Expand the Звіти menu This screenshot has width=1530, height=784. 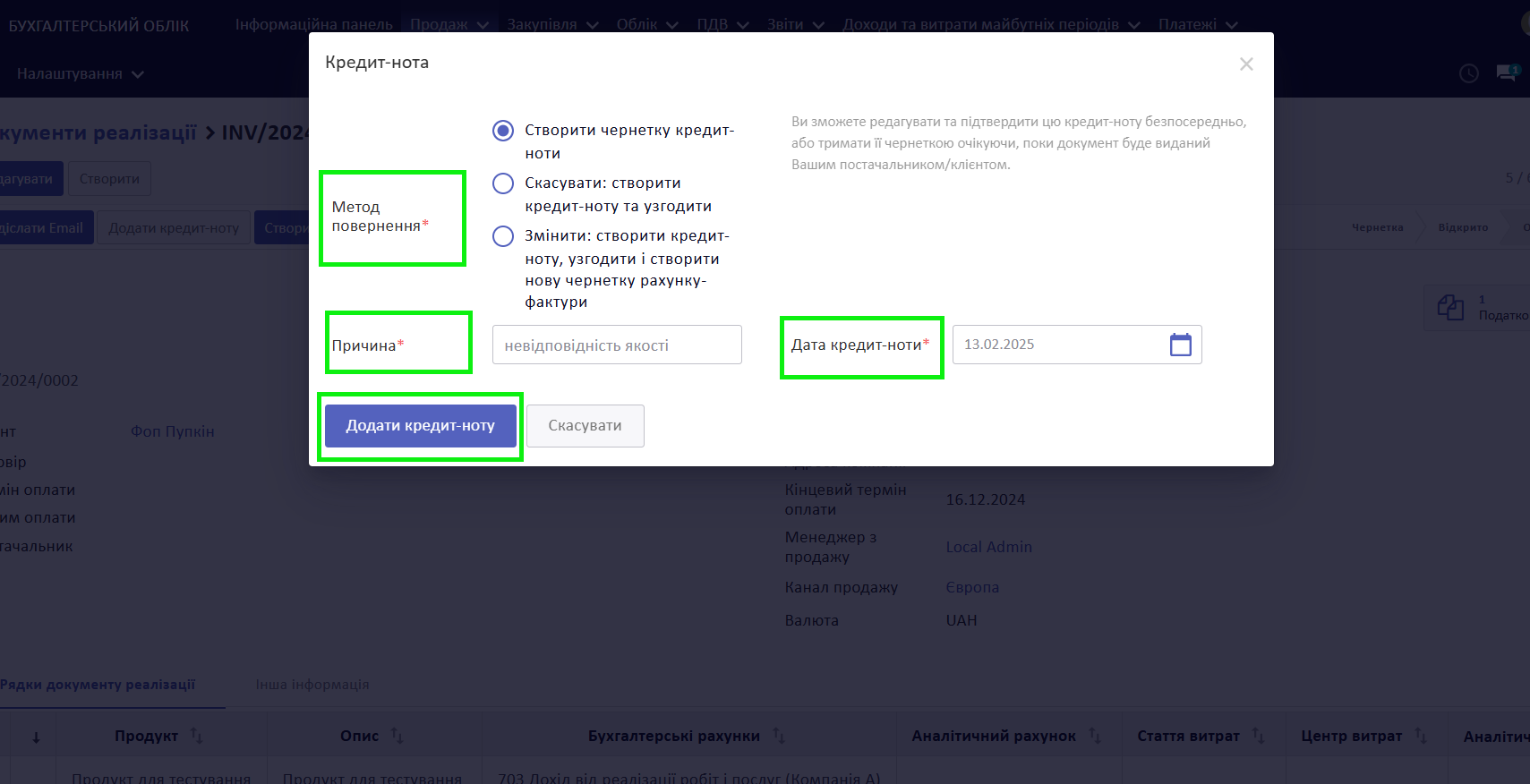[795, 24]
